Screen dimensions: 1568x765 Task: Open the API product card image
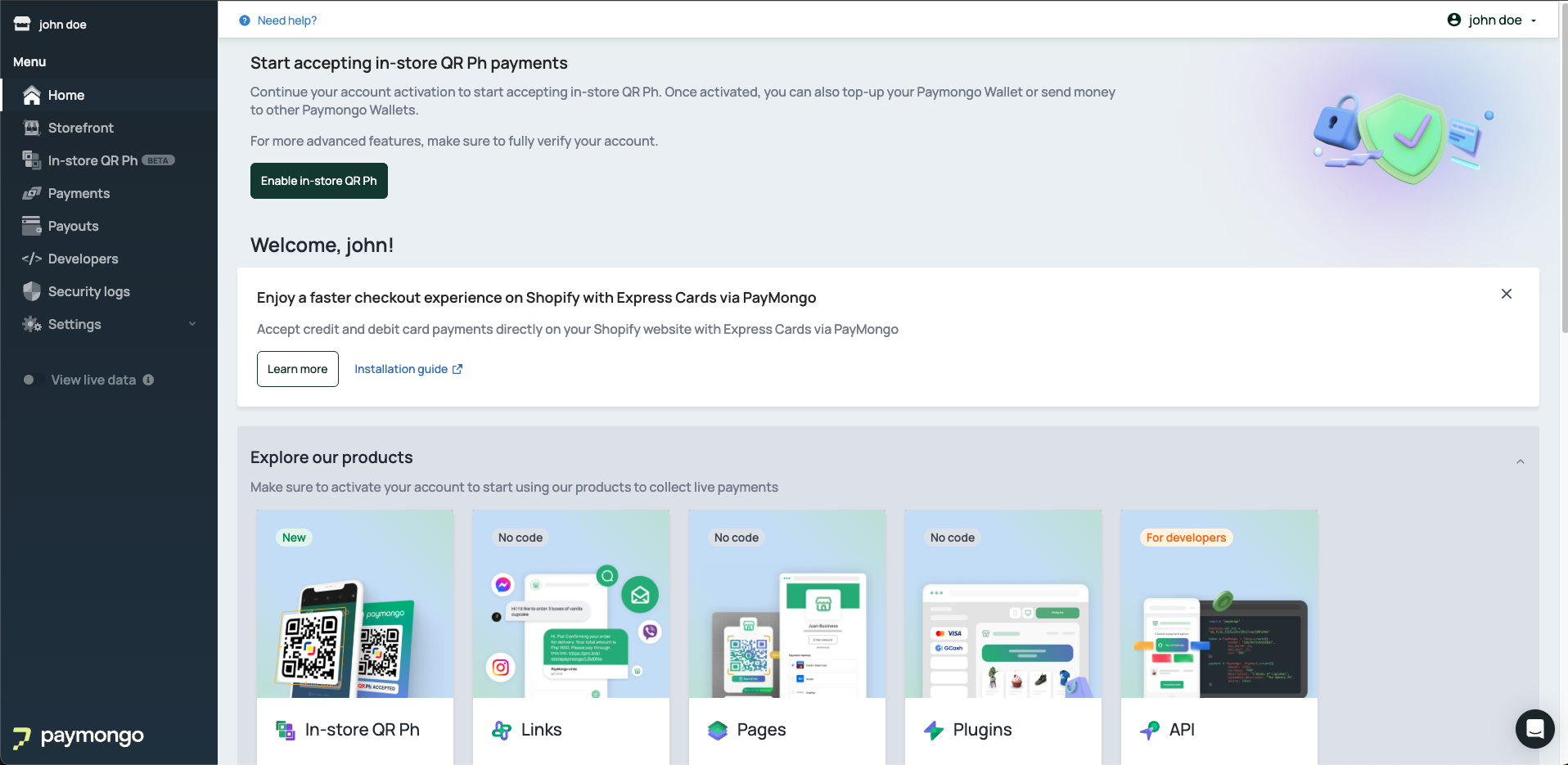[1219, 604]
